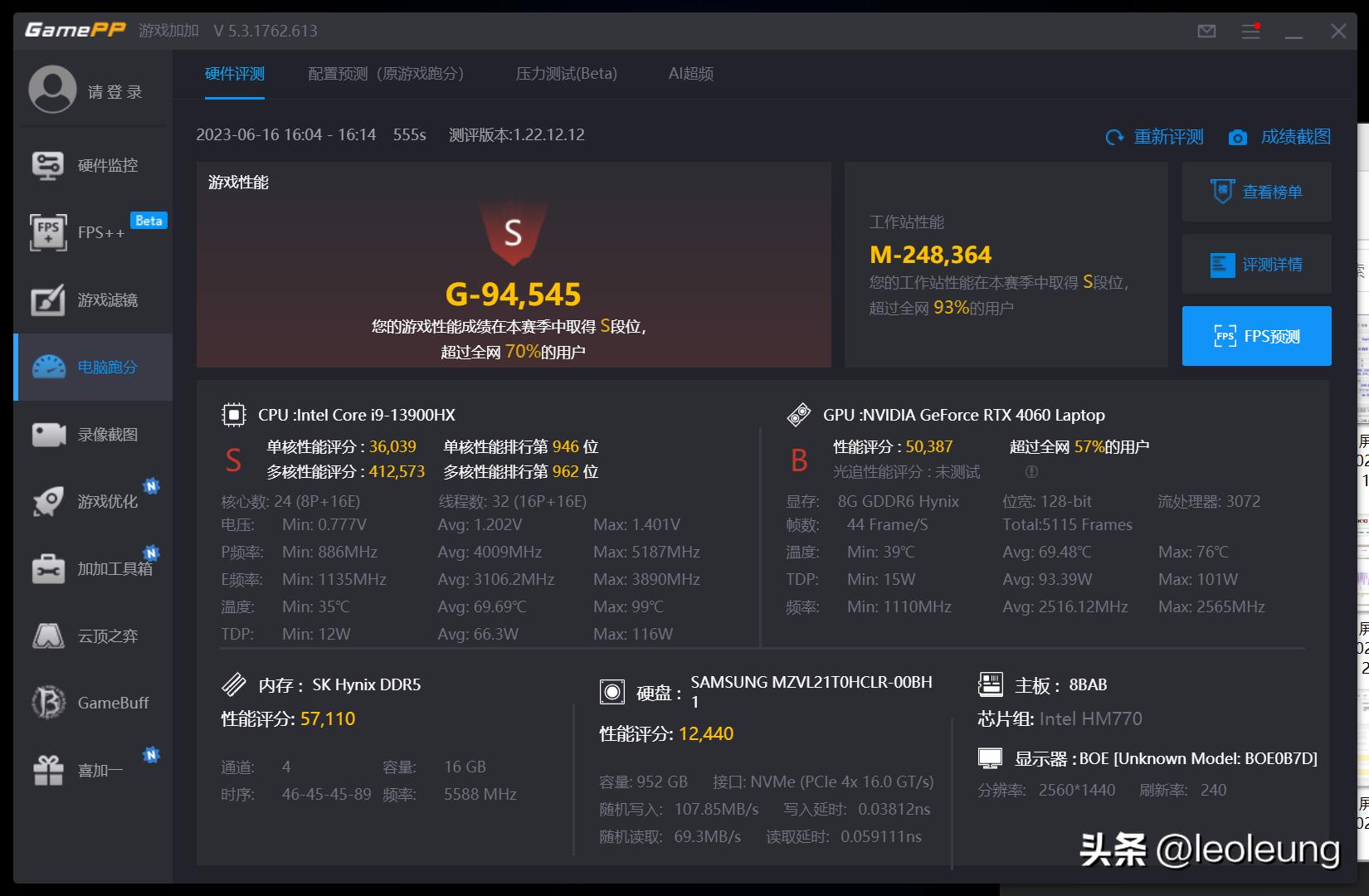Viewport: 1369px width, 896px height.
Task: Open the message inbox envelope icon
Action: pyautogui.click(x=1206, y=30)
